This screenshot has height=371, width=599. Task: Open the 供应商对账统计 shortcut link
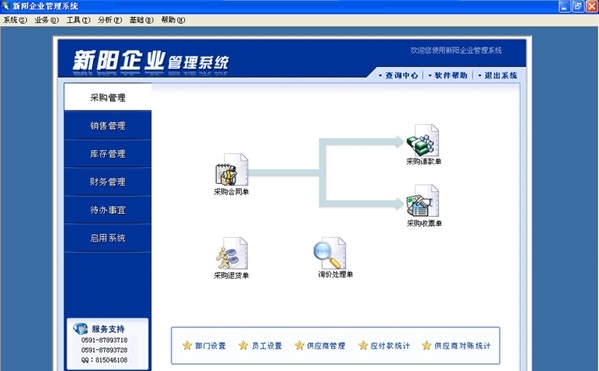[x=462, y=346]
